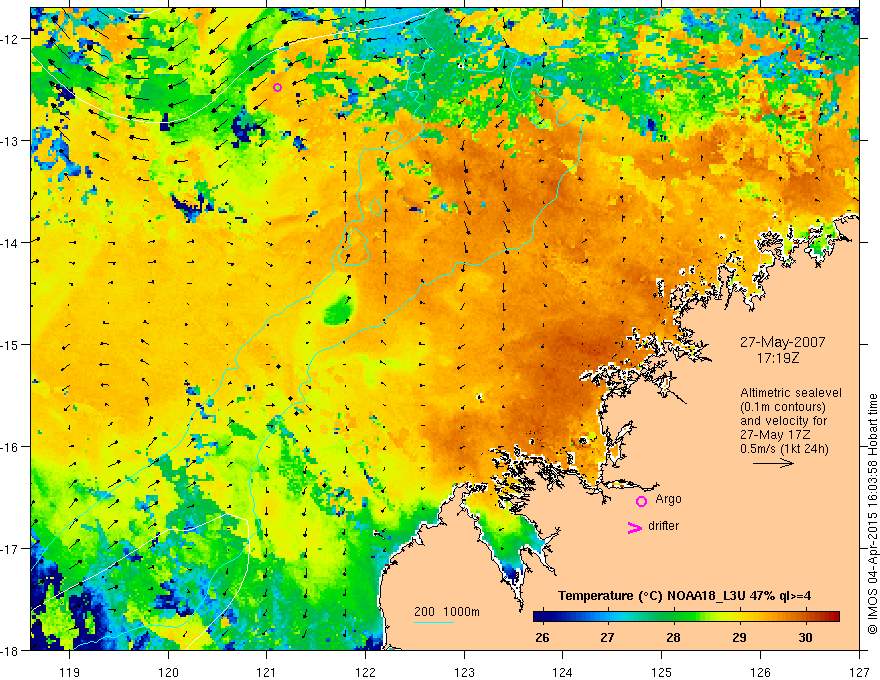Click the latitude axis label -18
Screen dimensions: 880x680
11,650
